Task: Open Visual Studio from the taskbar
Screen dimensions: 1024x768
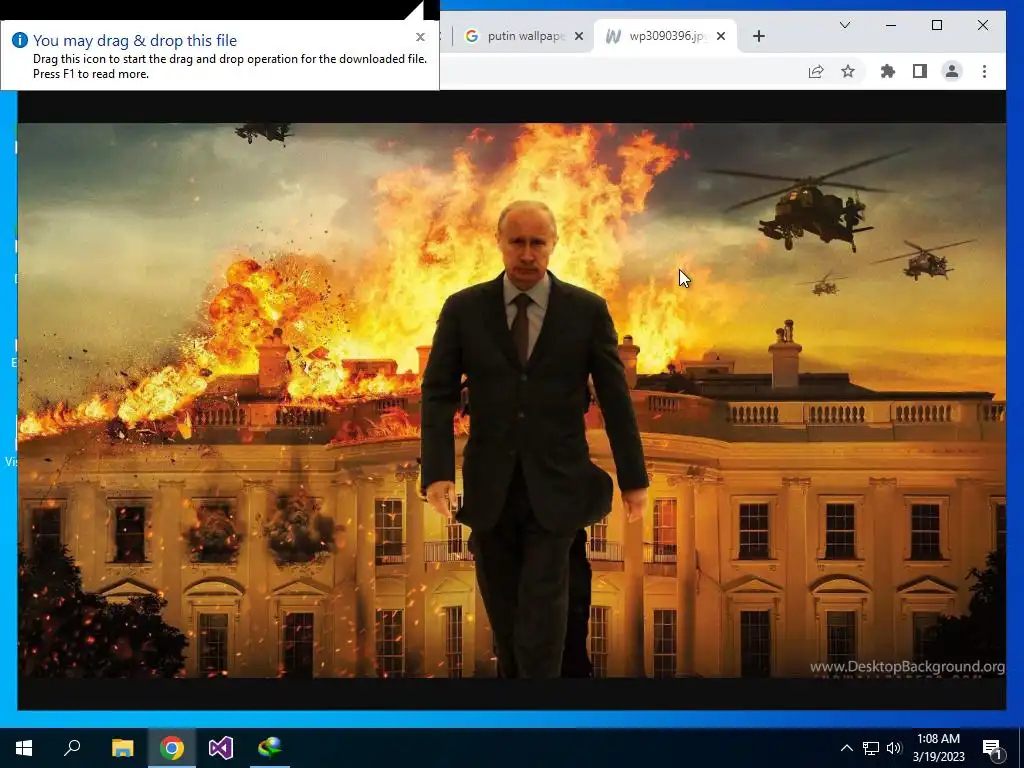Action: click(221, 748)
